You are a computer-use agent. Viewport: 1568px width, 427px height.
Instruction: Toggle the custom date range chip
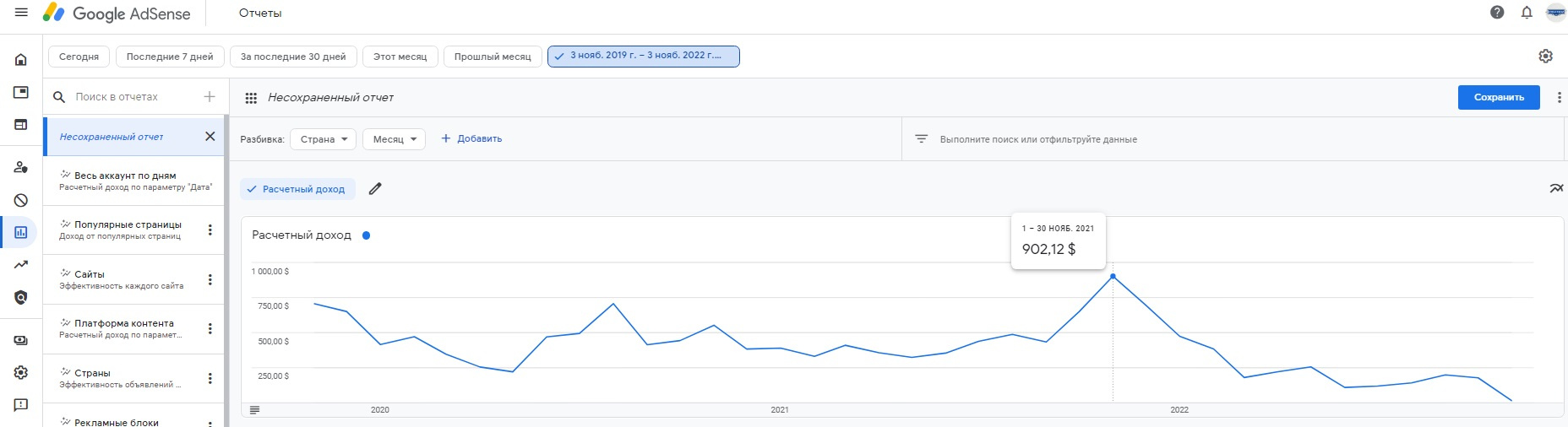643,57
